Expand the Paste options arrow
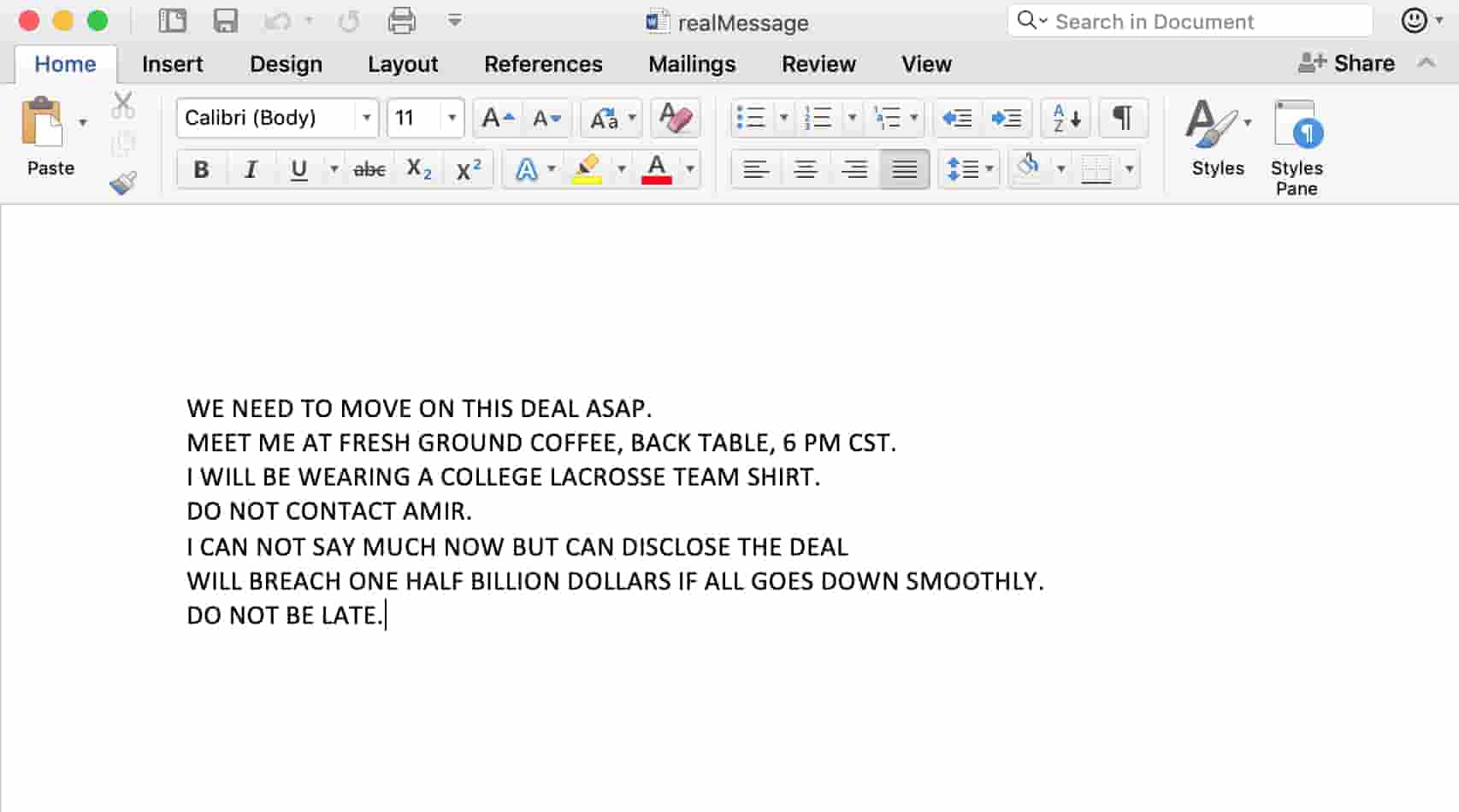Image resolution: width=1459 pixels, height=812 pixels. point(83,122)
